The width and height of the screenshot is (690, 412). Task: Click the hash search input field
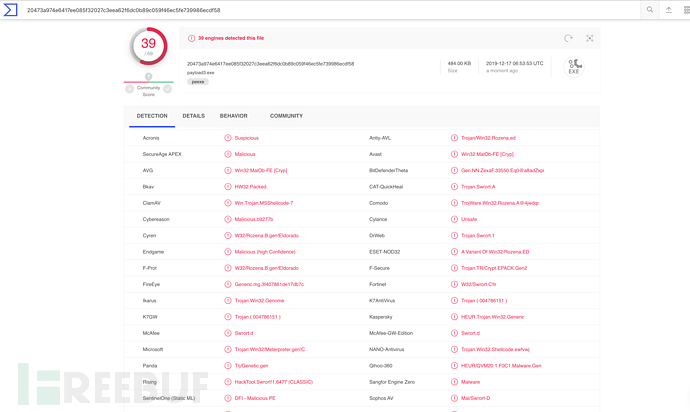330,10
